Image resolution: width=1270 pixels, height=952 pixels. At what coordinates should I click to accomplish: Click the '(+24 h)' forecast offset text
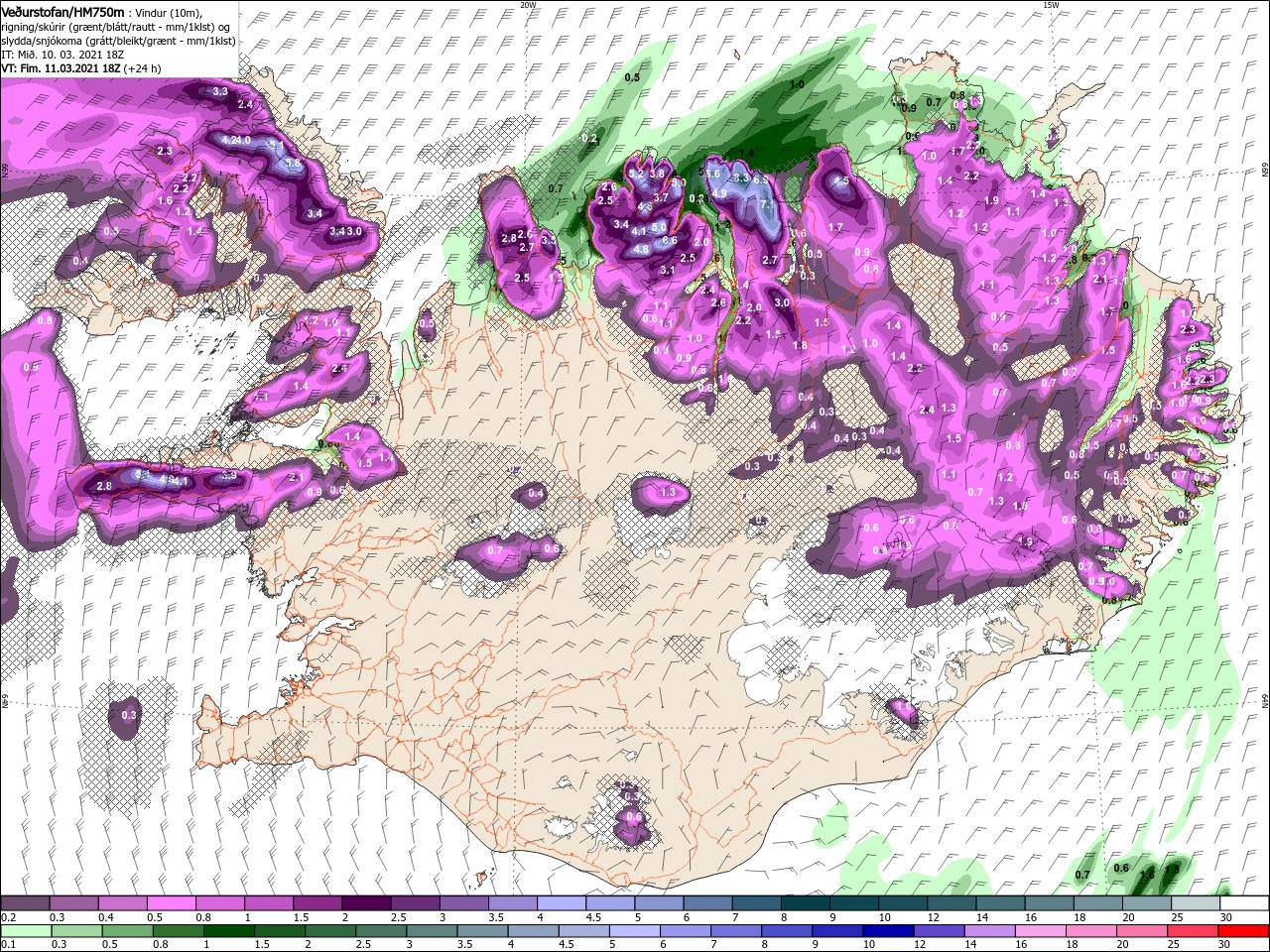[x=143, y=68]
